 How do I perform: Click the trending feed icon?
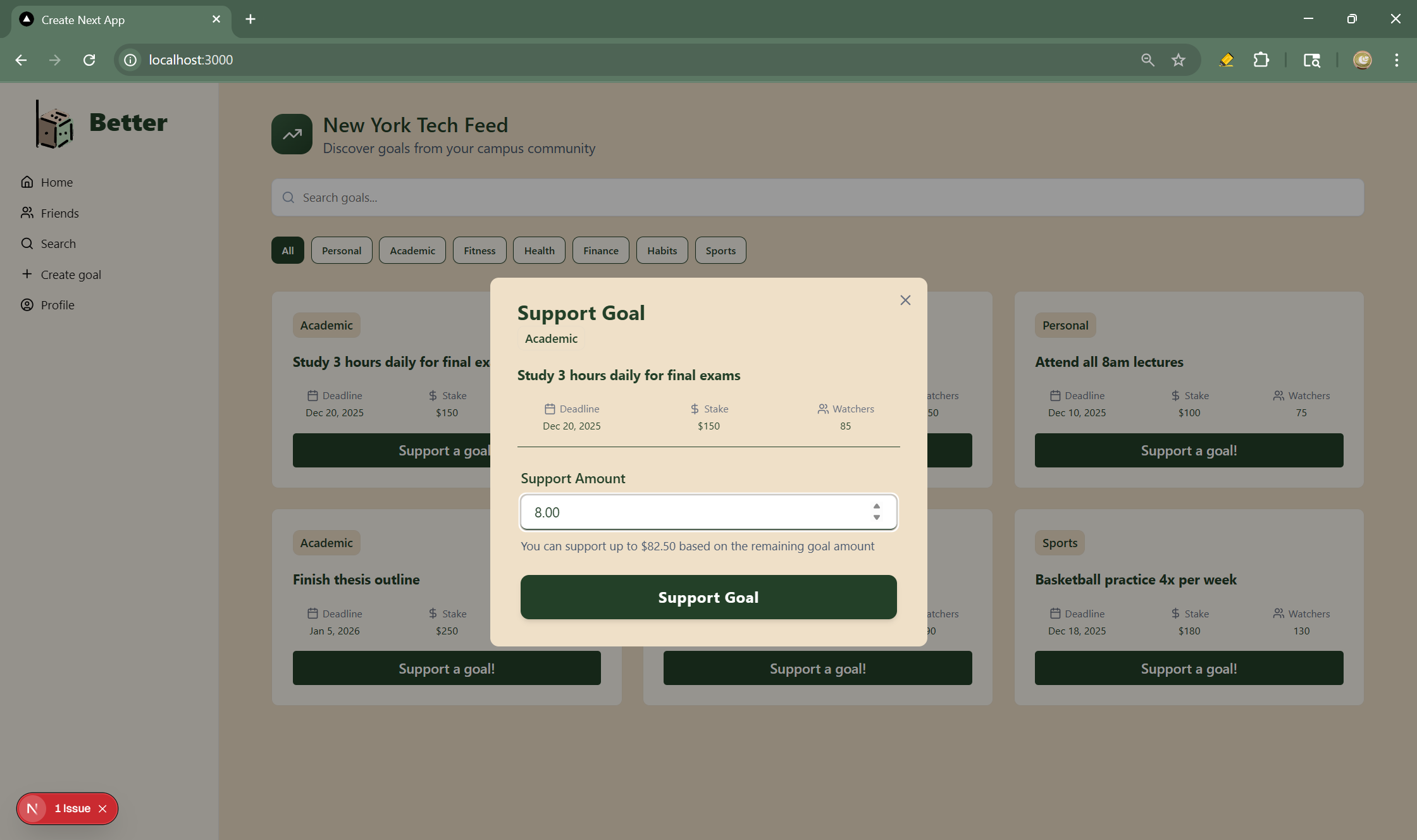click(292, 134)
